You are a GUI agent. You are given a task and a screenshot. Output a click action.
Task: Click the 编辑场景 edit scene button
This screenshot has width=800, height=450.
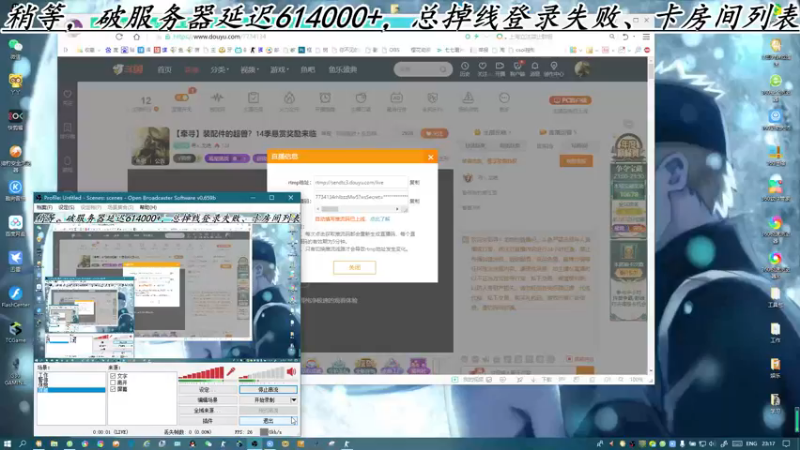coord(207,400)
